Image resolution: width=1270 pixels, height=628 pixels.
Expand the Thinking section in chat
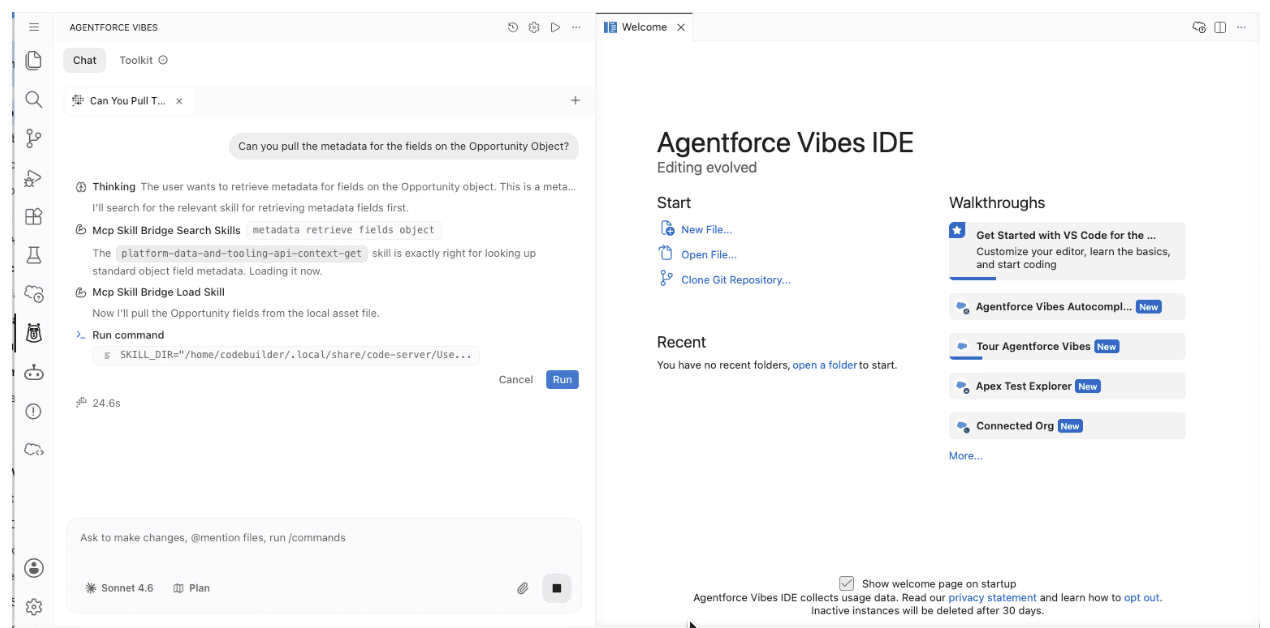tap(113, 187)
